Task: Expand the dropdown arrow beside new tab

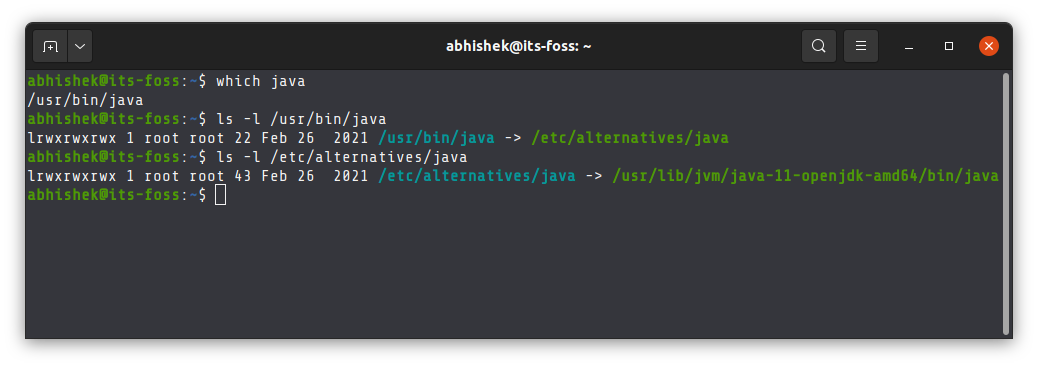Action: (x=80, y=46)
